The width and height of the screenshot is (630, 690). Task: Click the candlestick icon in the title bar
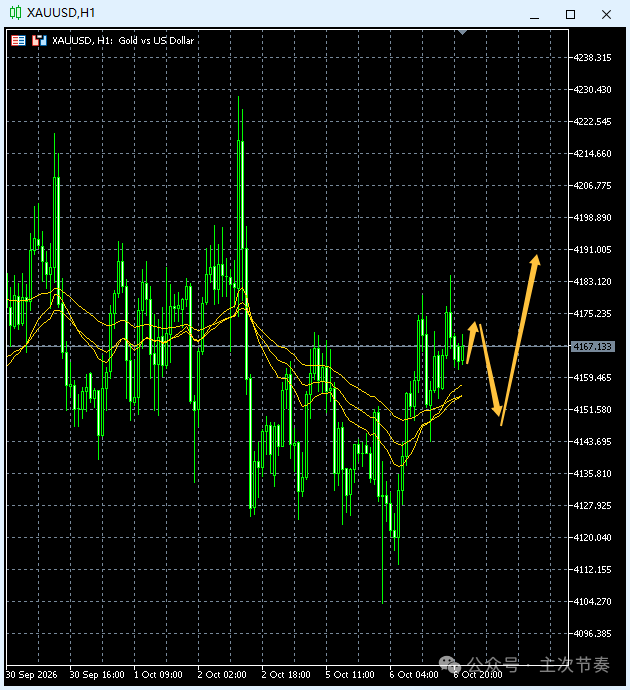coord(15,13)
